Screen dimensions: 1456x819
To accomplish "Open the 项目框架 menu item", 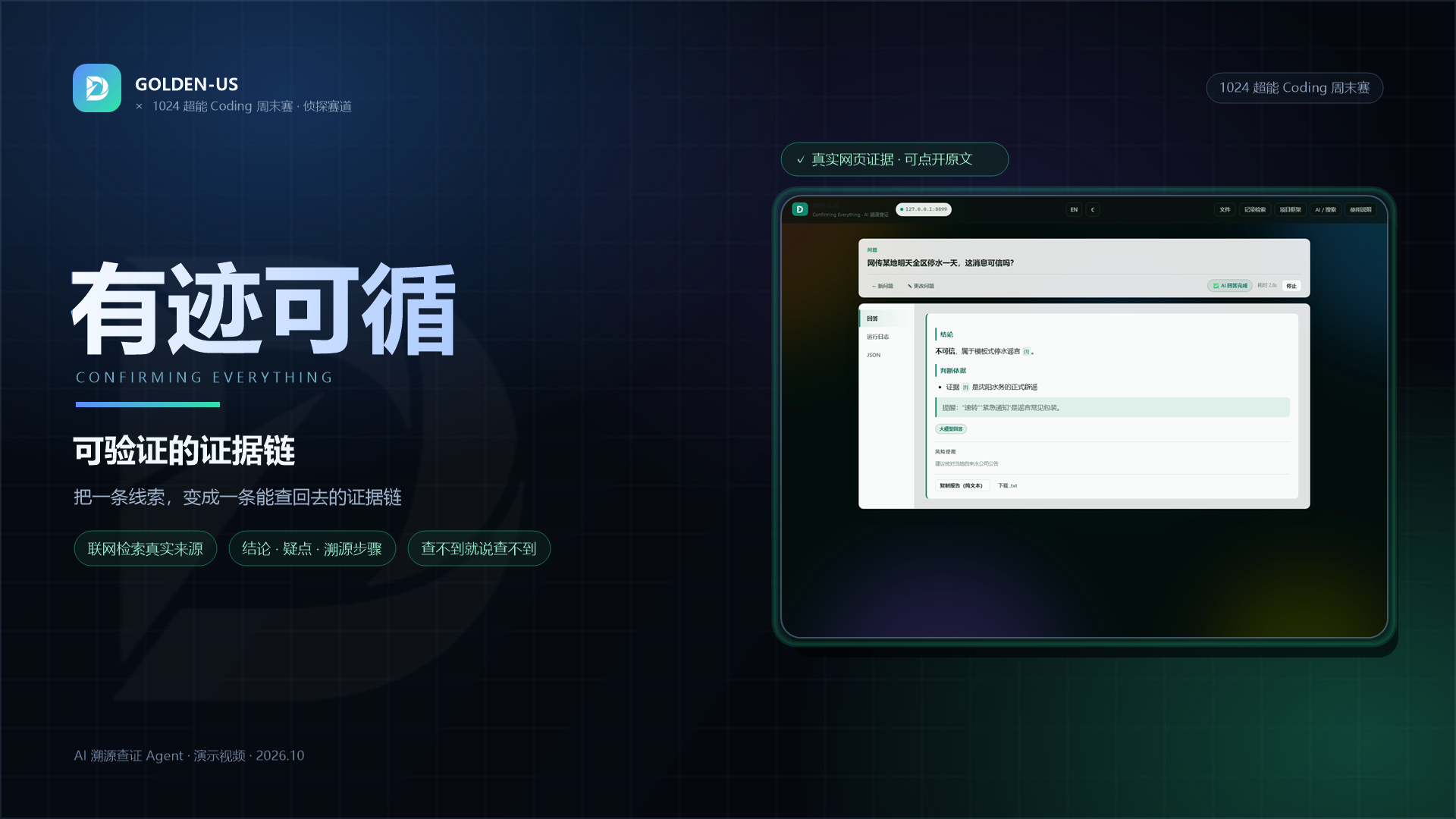I will [x=1291, y=210].
